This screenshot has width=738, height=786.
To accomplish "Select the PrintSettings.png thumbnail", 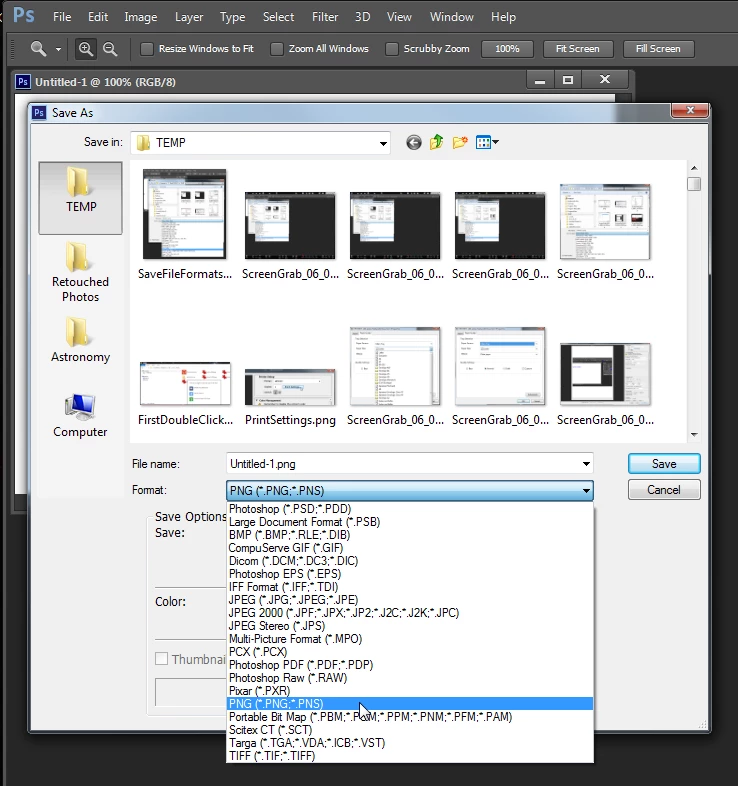I will [x=290, y=397].
